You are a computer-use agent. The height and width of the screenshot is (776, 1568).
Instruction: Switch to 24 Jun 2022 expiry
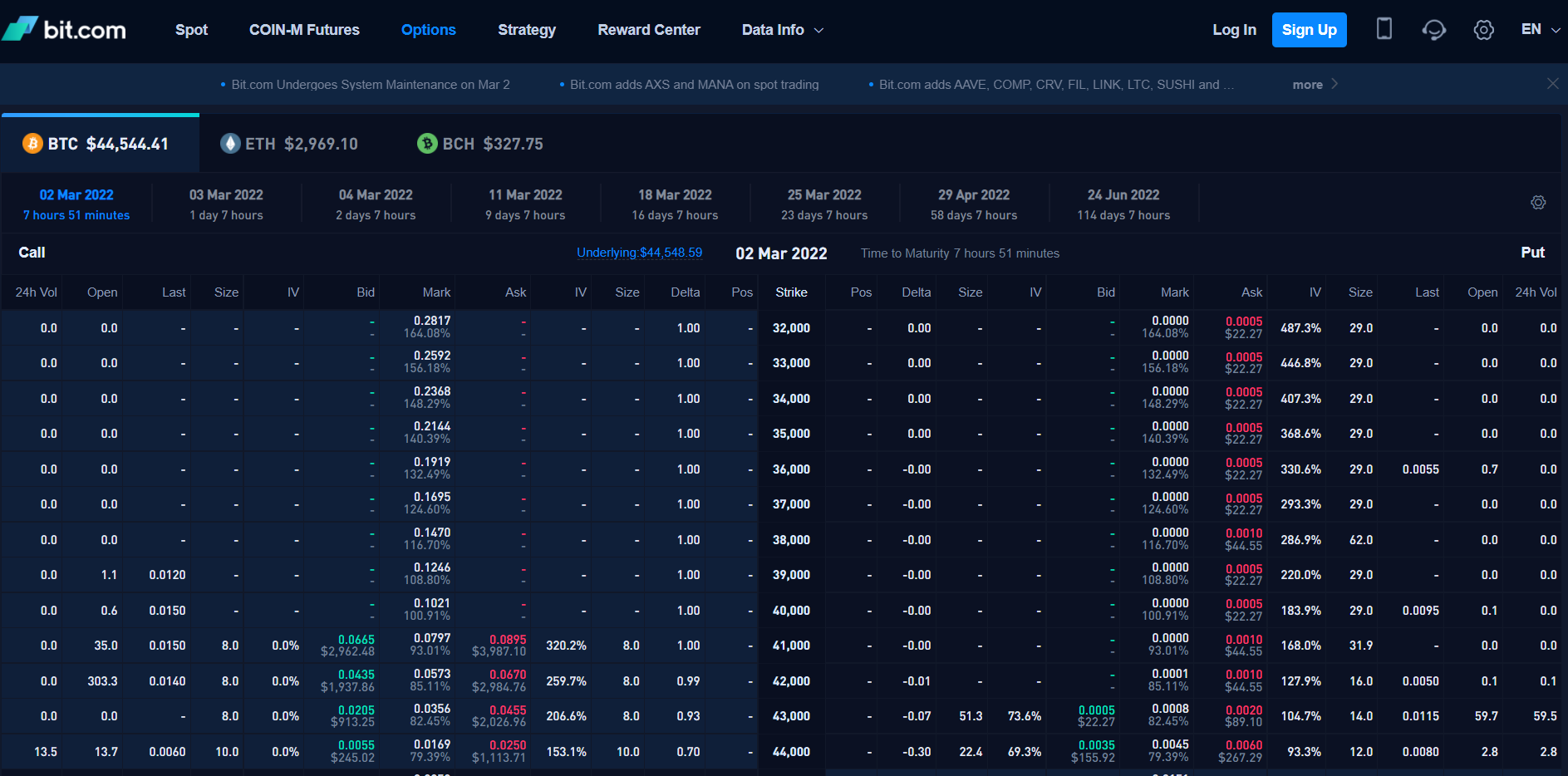pos(1123,204)
